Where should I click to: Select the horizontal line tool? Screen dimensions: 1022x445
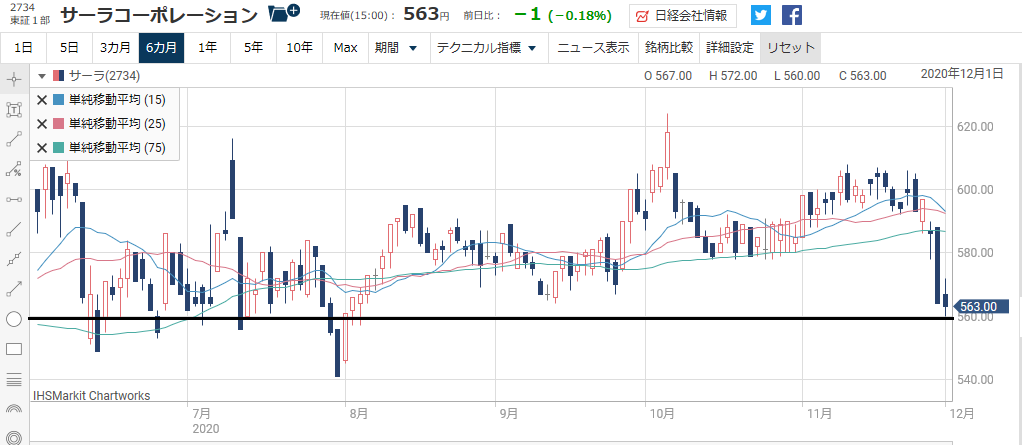click(x=14, y=199)
